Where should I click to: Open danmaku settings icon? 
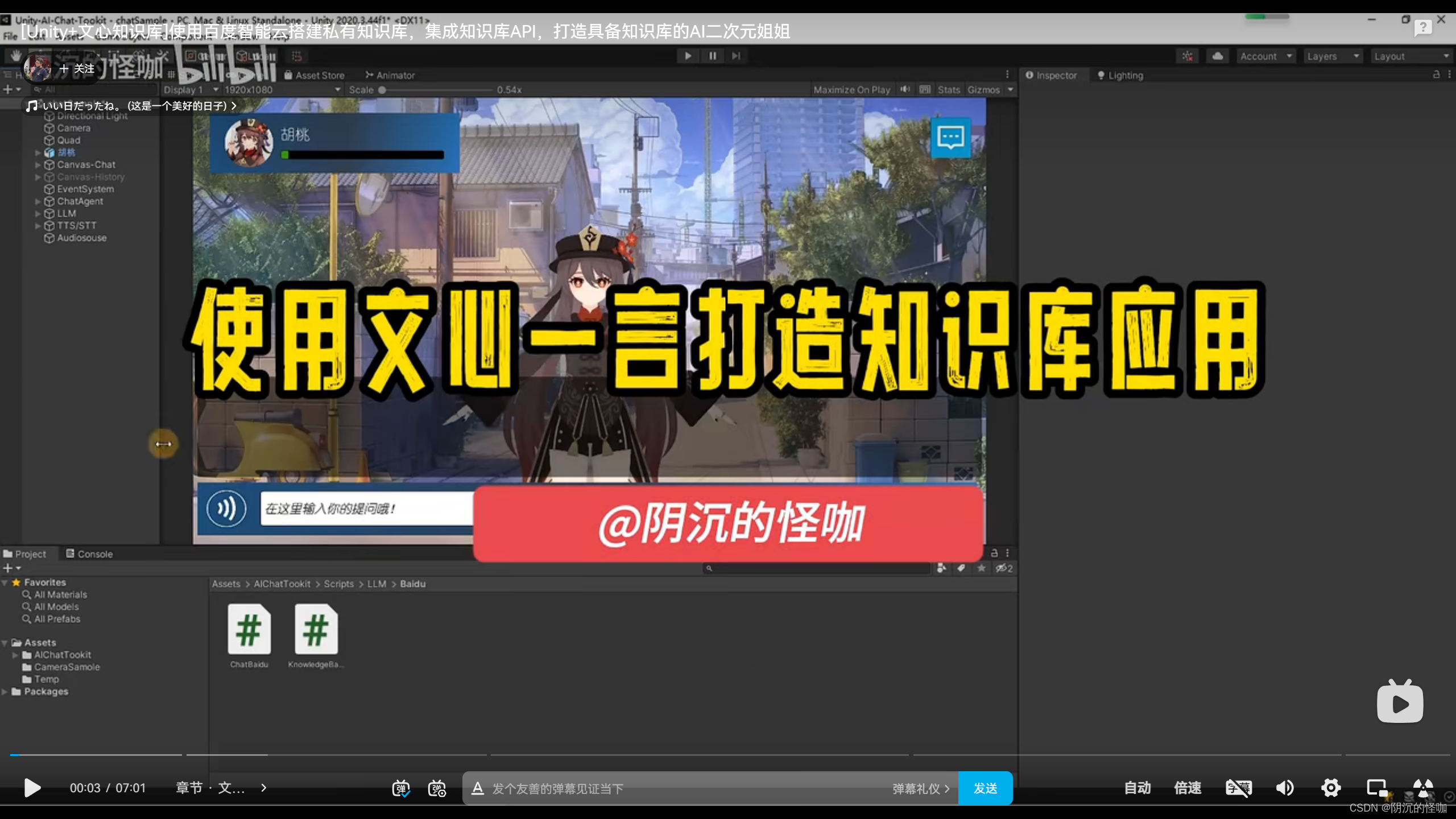tap(437, 788)
